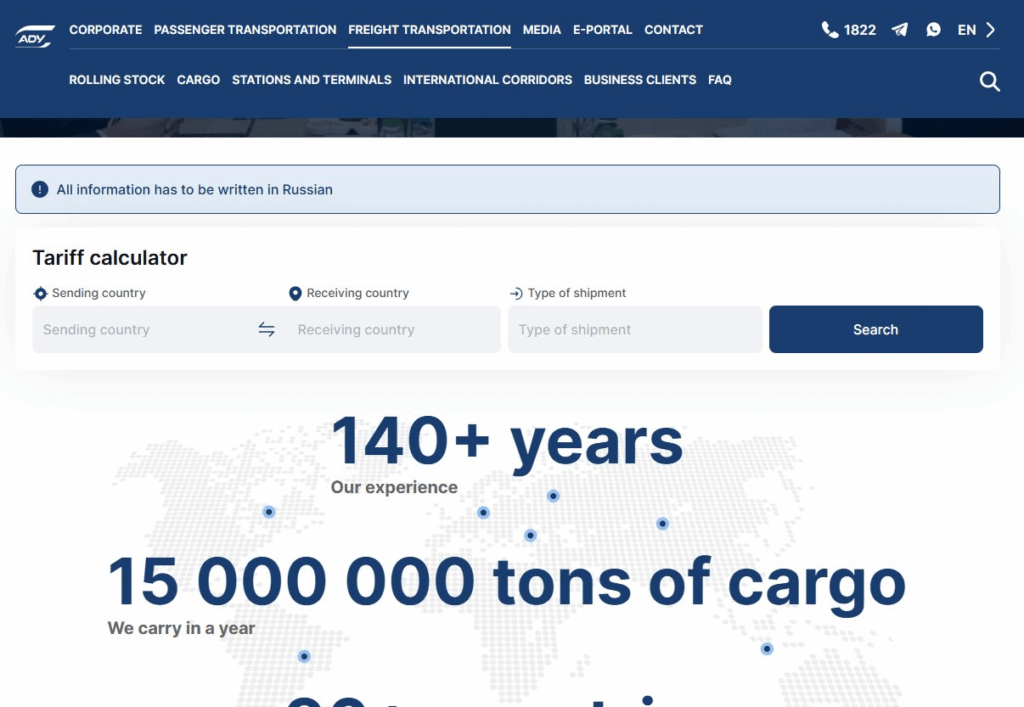The height and width of the screenshot is (707, 1024).
Task: Click the ADY logo
Action: click(x=35, y=37)
